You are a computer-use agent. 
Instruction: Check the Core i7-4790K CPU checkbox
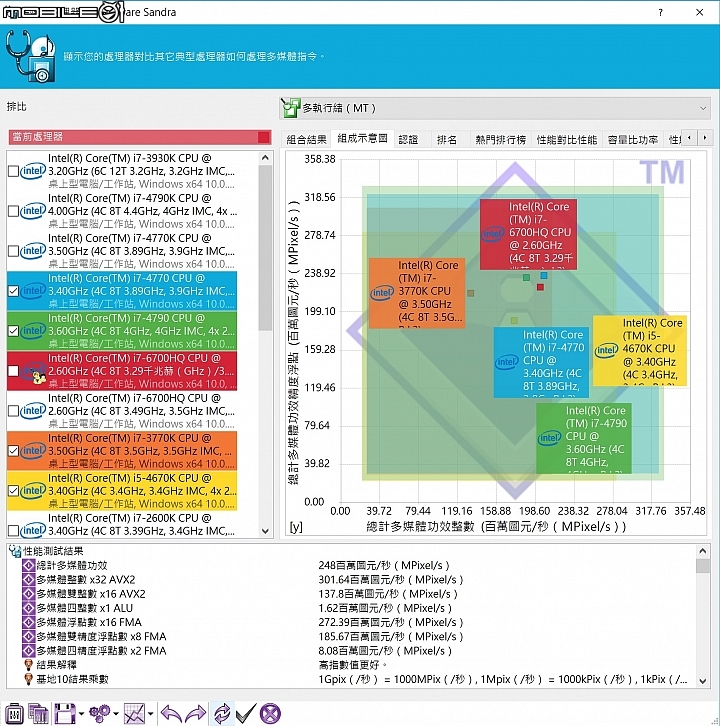[13, 211]
